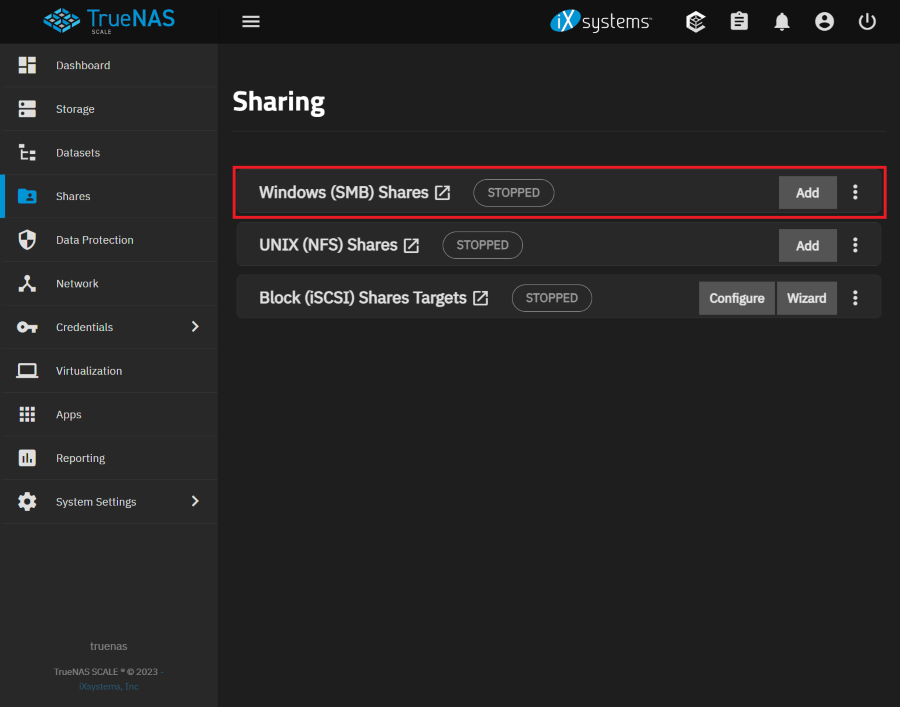This screenshot has height=707, width=900.
Task: Click the Configure button for iSCSI
Action: (x=736, y=298)
